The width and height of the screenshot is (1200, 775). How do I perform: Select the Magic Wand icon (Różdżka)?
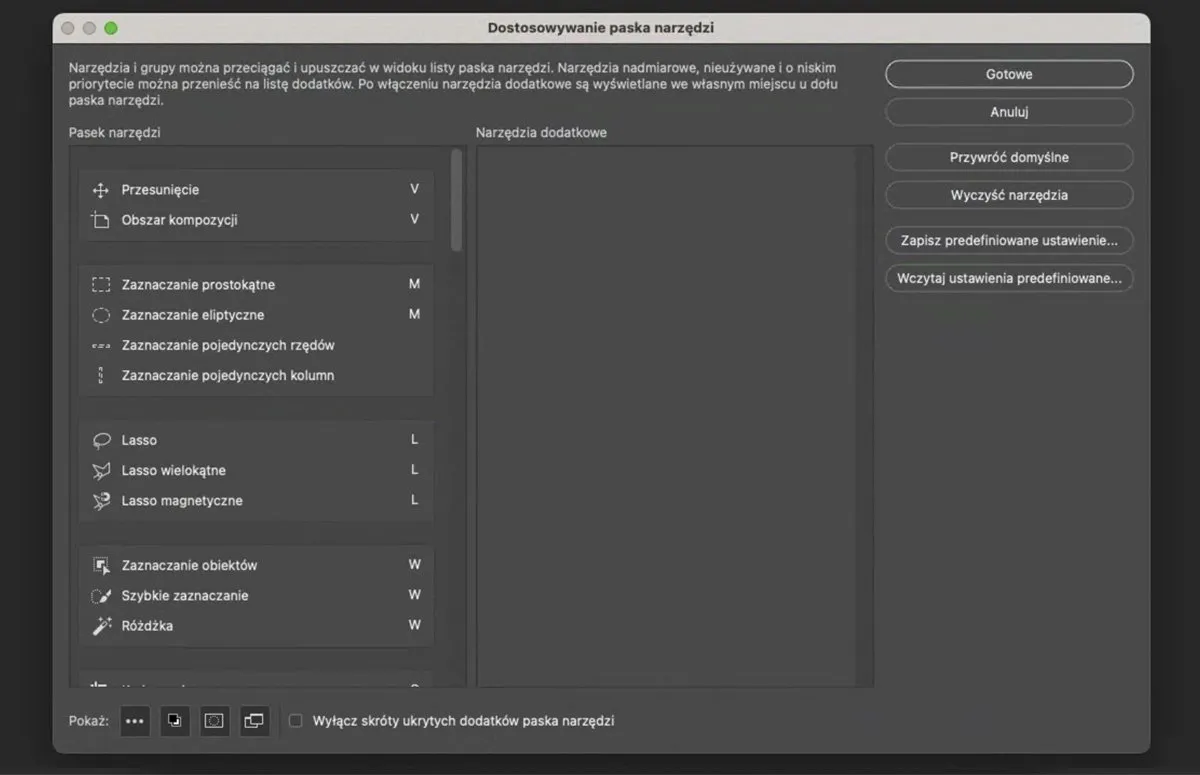click(100, 625)
